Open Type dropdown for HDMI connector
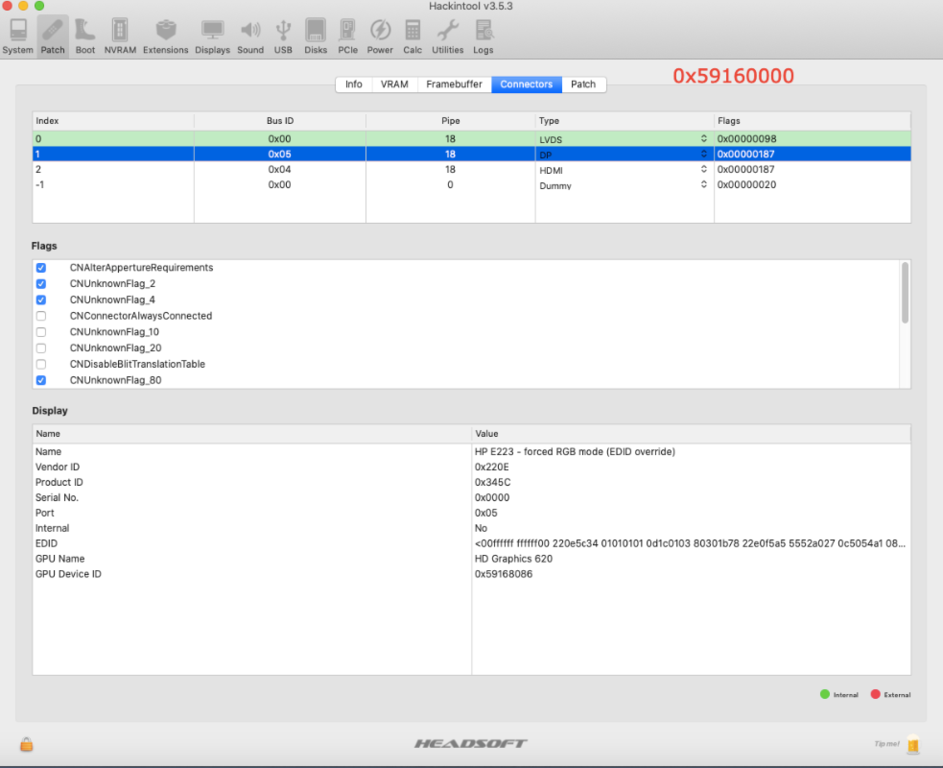 703,170
